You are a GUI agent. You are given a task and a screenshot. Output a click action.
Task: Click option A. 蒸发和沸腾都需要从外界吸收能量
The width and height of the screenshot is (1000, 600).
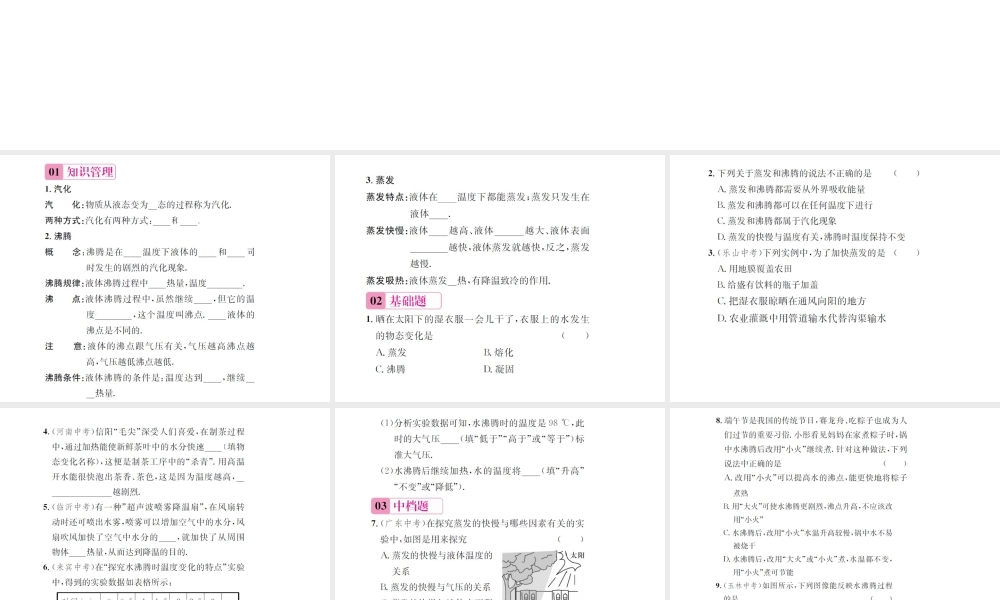click(x=791, y=189)
